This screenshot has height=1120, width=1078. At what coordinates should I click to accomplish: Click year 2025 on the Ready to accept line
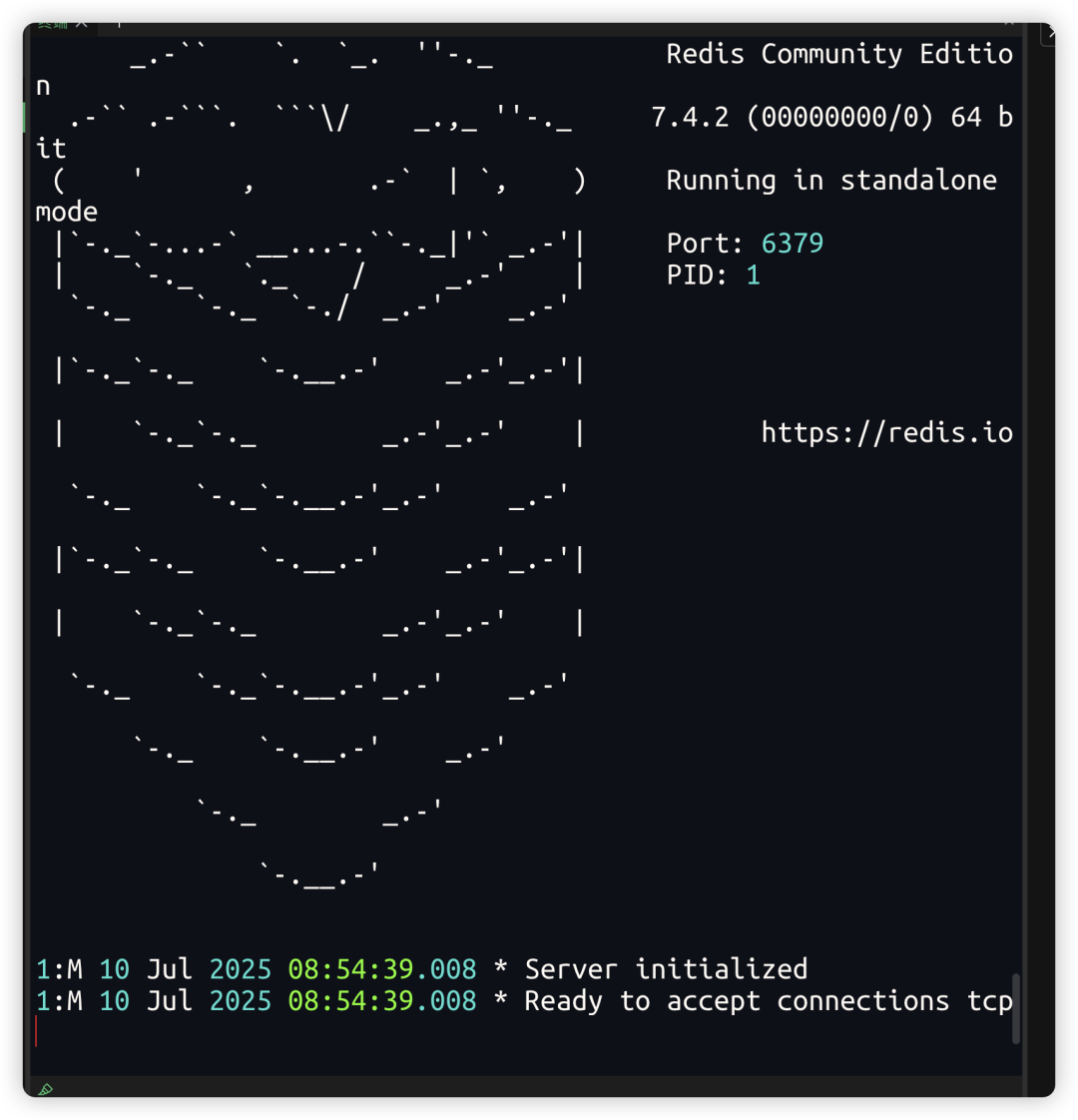point(241,1001)
